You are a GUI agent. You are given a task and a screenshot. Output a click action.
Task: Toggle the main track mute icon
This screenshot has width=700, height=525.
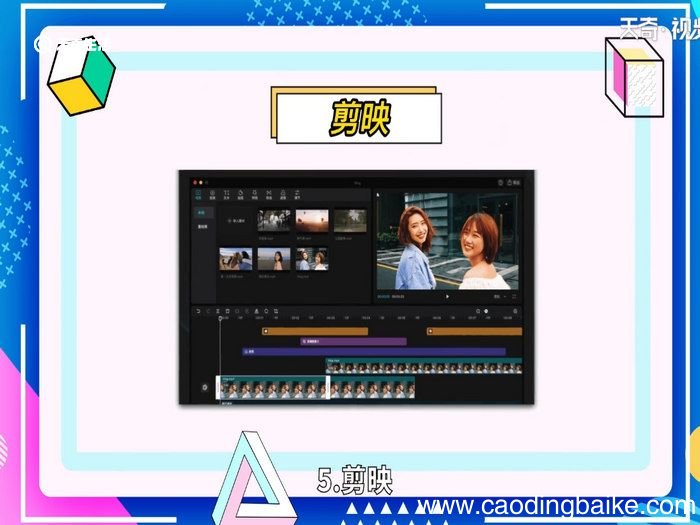pyautogui.click(x=205, y=387)
